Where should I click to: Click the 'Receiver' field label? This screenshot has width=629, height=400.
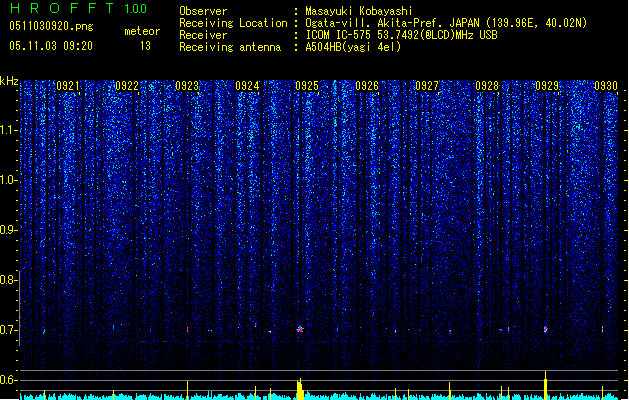[x=203, y=35]
